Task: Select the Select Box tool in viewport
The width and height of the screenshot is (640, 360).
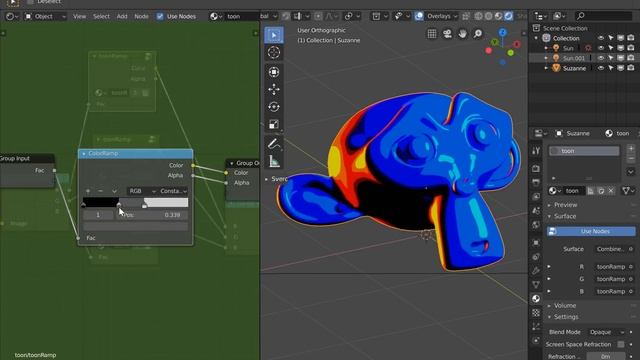Action: tap(274, 36)
